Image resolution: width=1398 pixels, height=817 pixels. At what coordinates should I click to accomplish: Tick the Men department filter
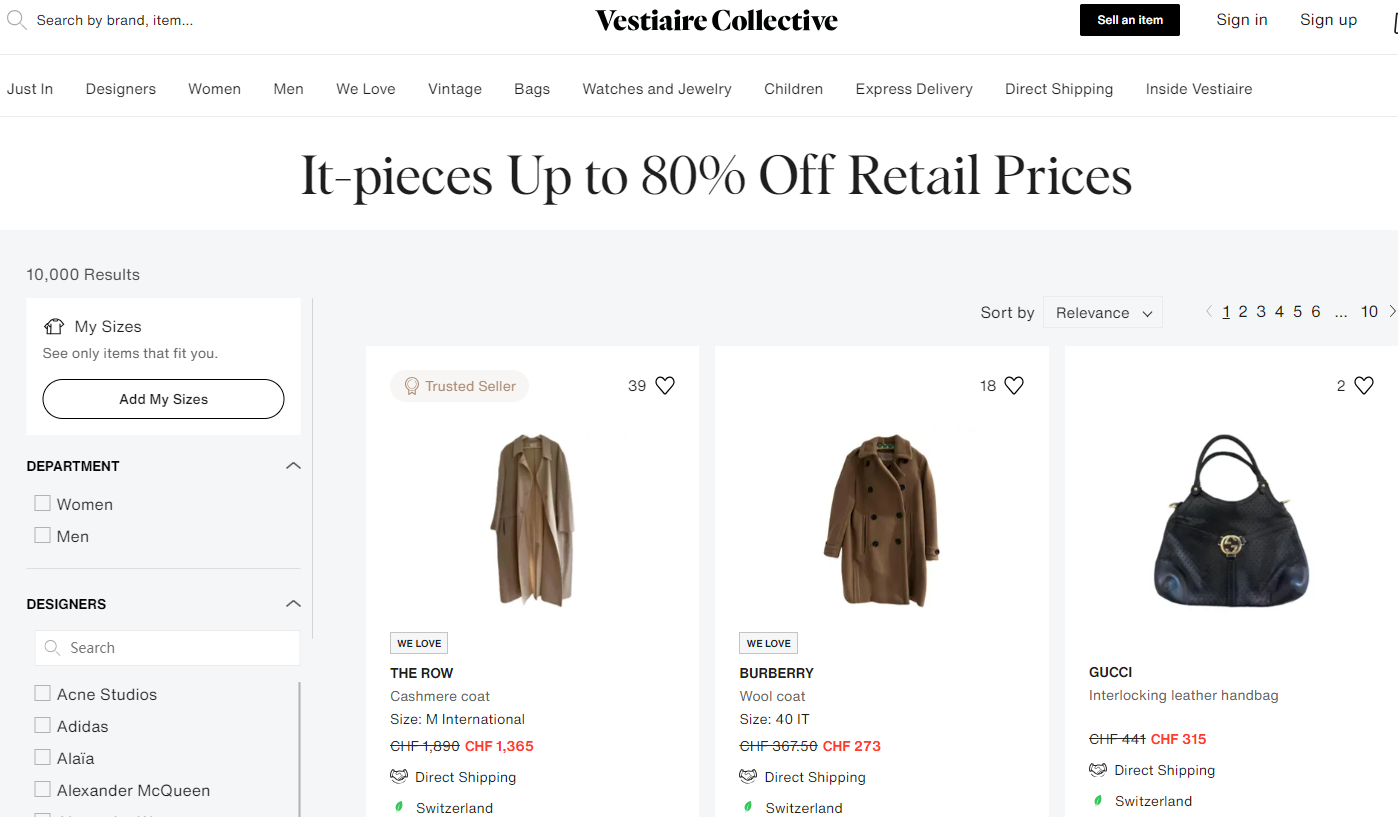(42, 536)
